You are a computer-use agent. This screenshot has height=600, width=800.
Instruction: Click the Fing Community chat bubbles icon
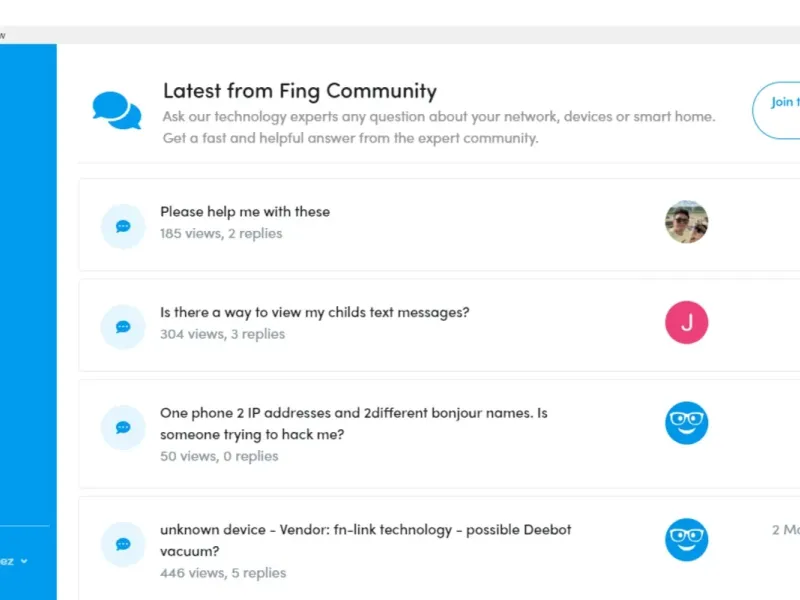tap(117, 110)
